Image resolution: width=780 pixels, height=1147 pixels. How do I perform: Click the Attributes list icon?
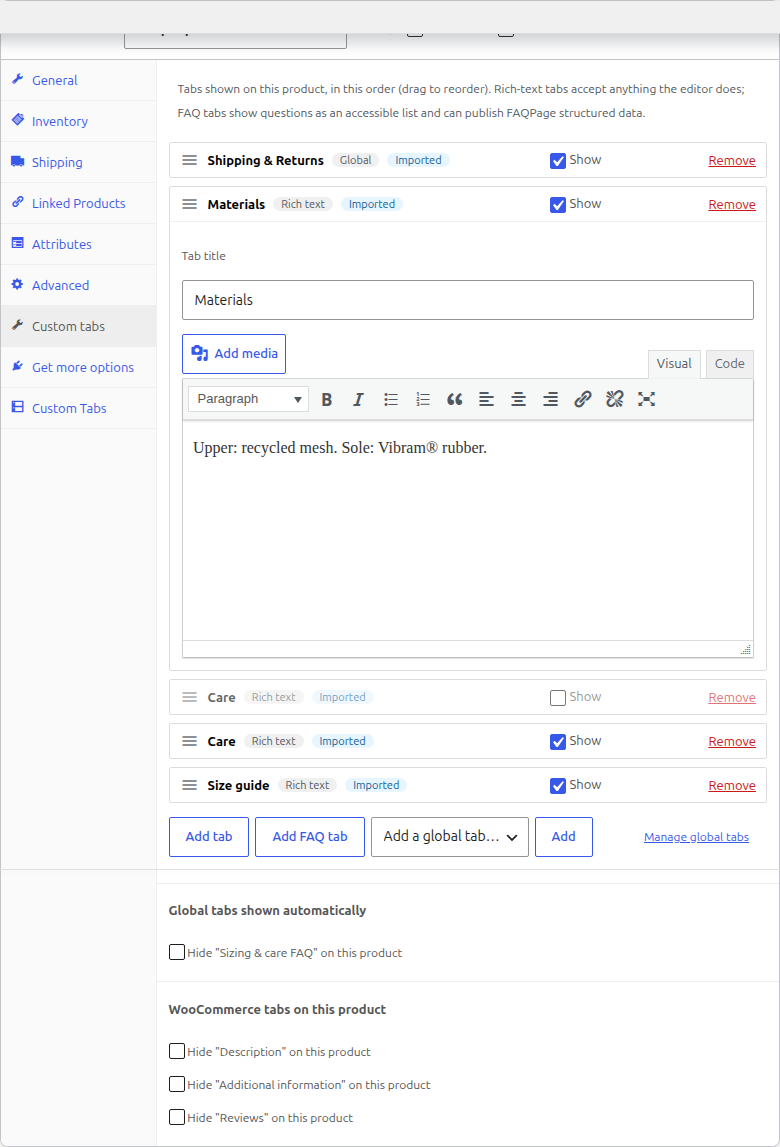pos(18,243)
